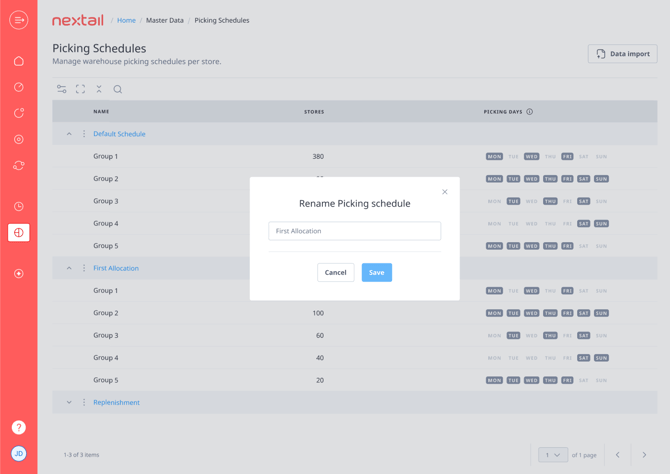Click the NAME column header
The image size is (670, 474).
(x=101, y=112)
